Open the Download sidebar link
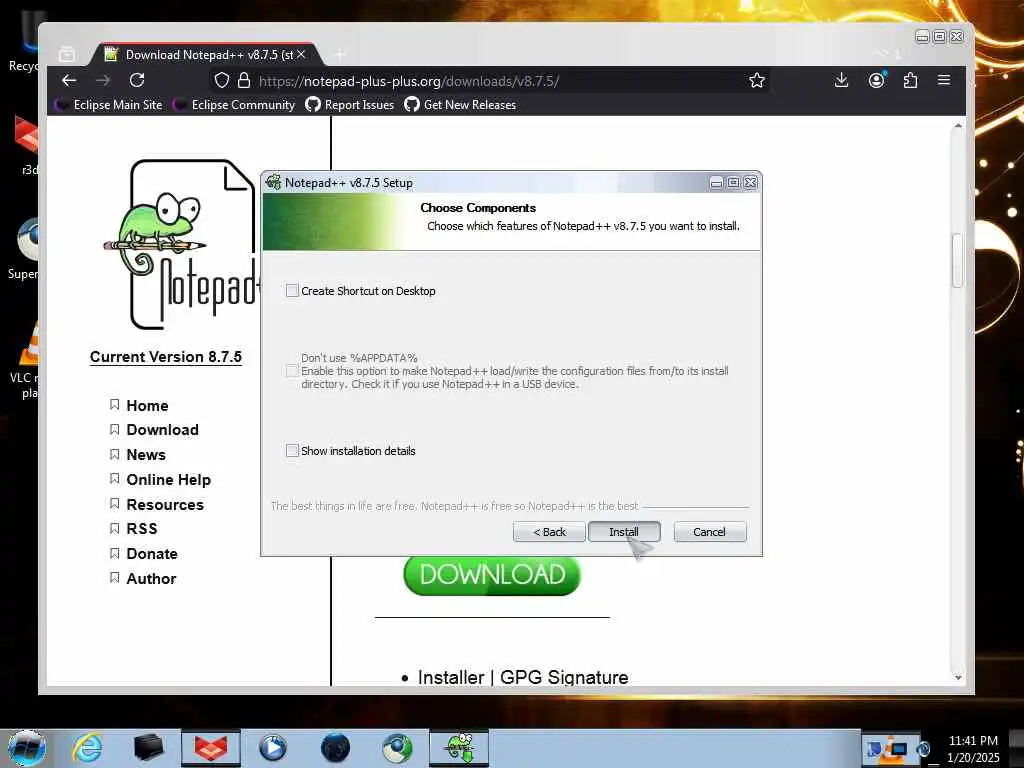 162,430
